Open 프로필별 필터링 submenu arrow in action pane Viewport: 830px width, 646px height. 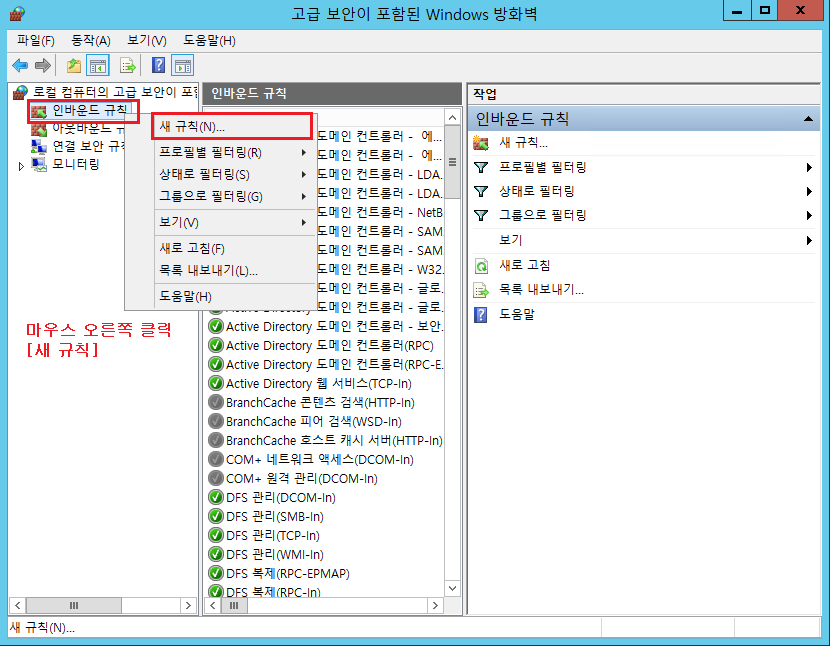pos(809,168)
